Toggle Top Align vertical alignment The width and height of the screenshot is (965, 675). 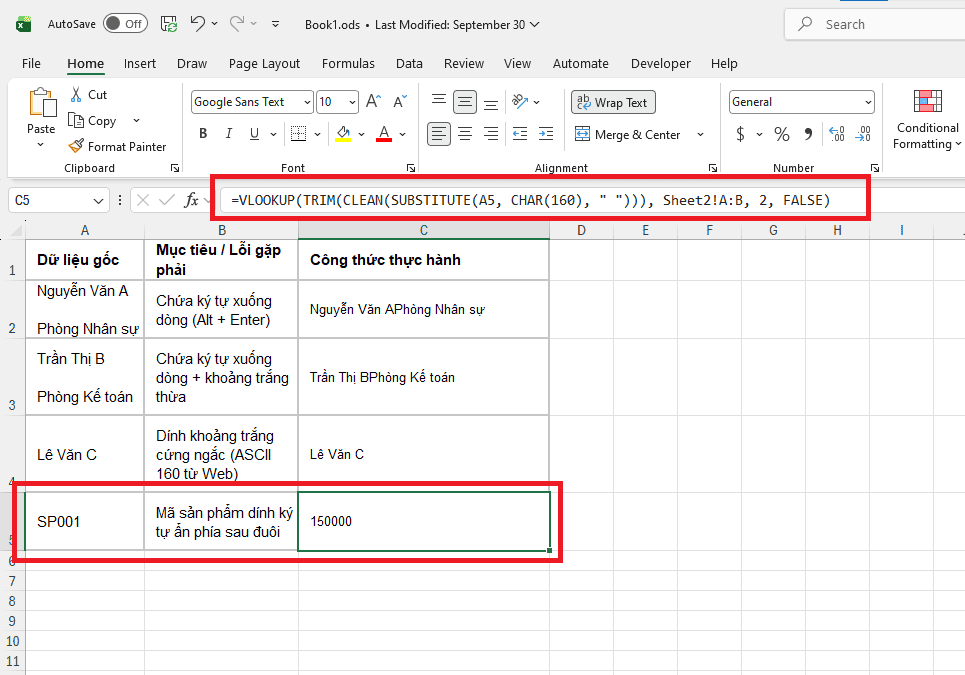click(439, 100)
